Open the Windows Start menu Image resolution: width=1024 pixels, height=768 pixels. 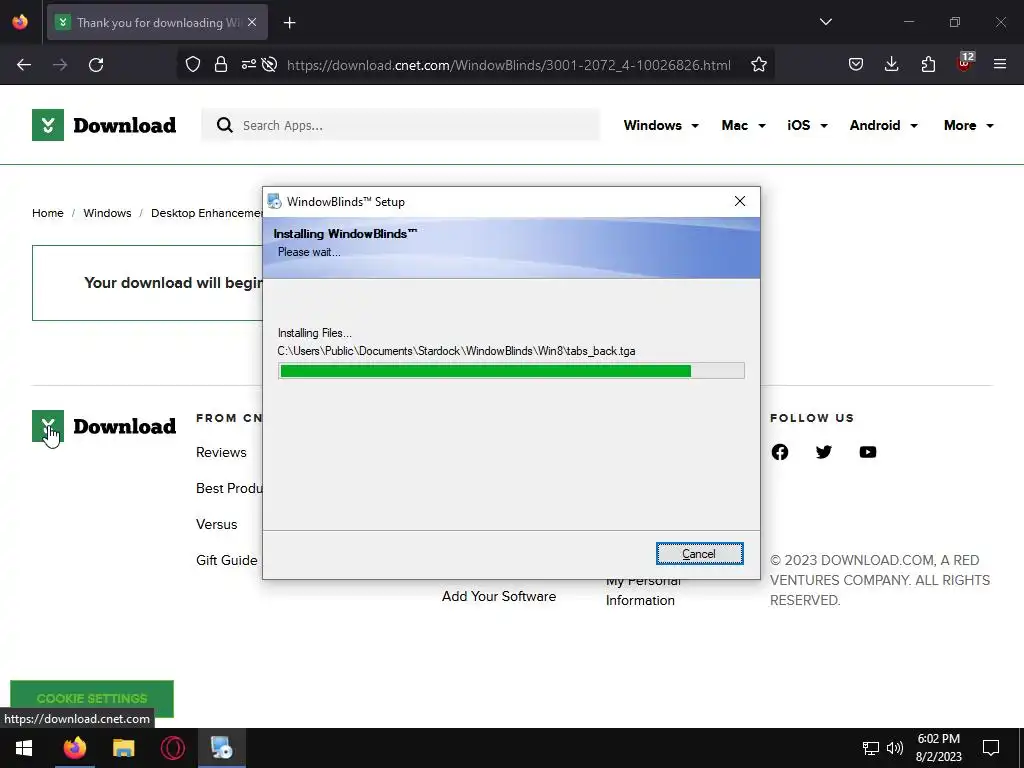(x=24, y=748)
